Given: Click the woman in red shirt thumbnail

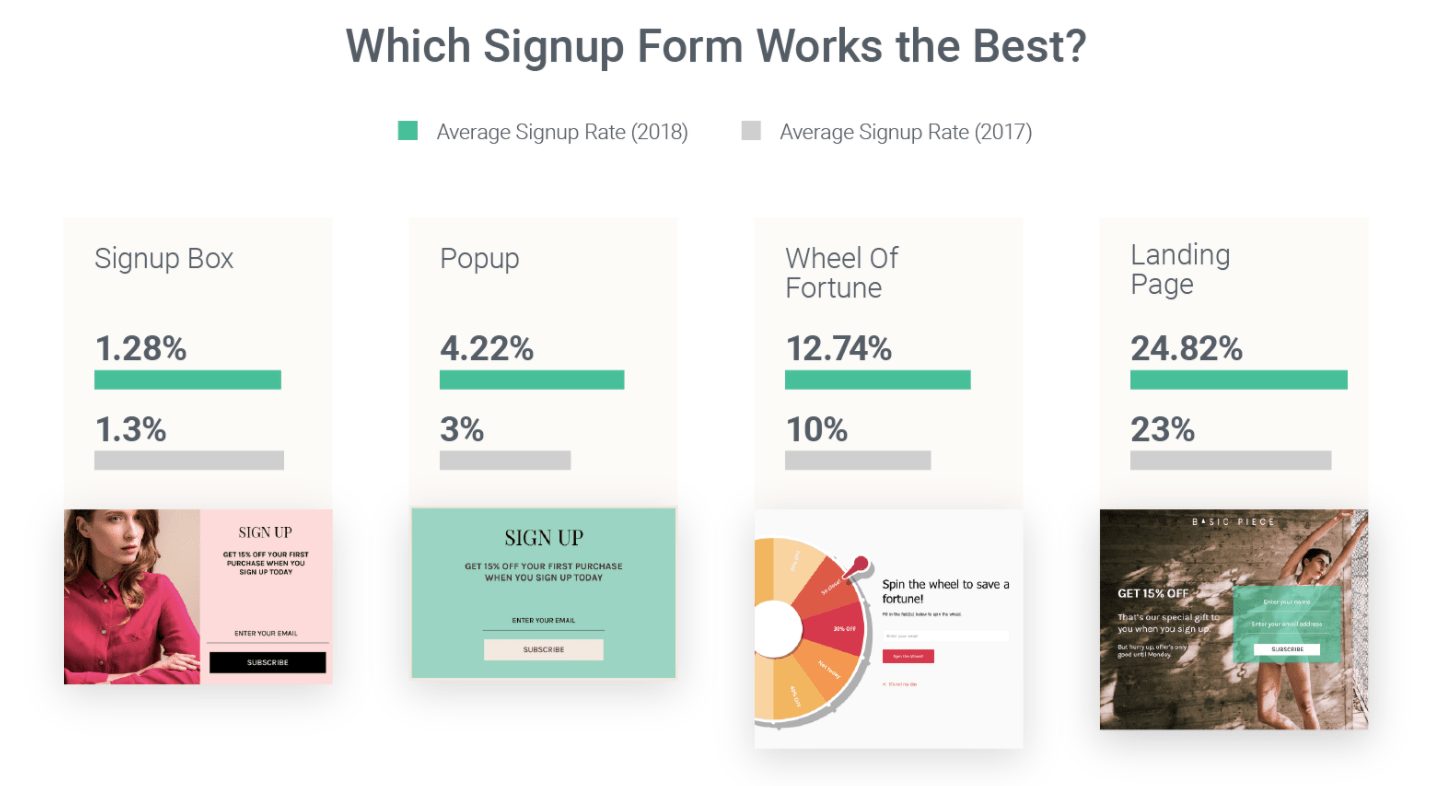Looking at the screenshot, I should click(132, 597).
